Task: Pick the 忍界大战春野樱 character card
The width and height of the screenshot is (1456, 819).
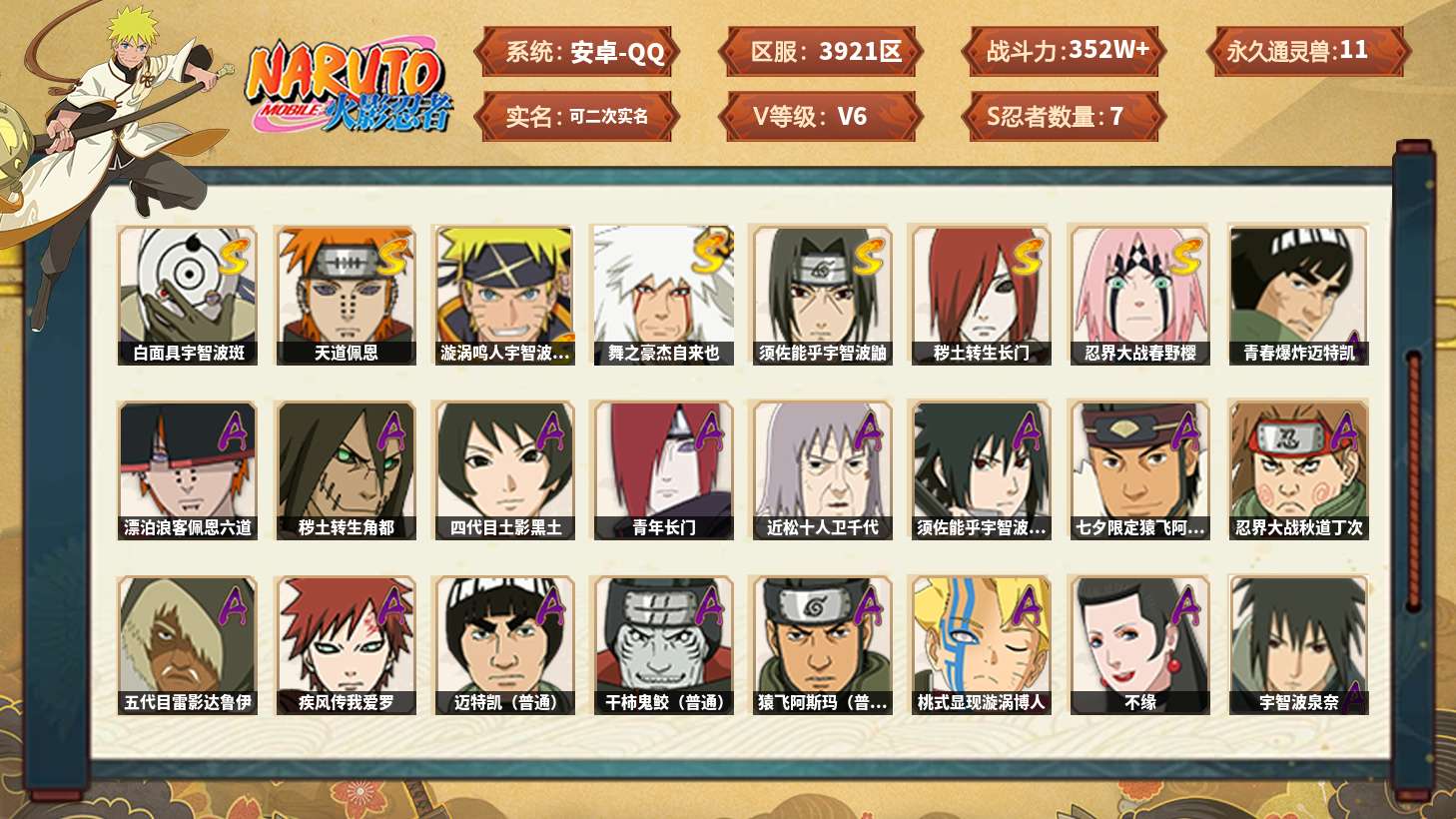Action: coord(1139,296)
